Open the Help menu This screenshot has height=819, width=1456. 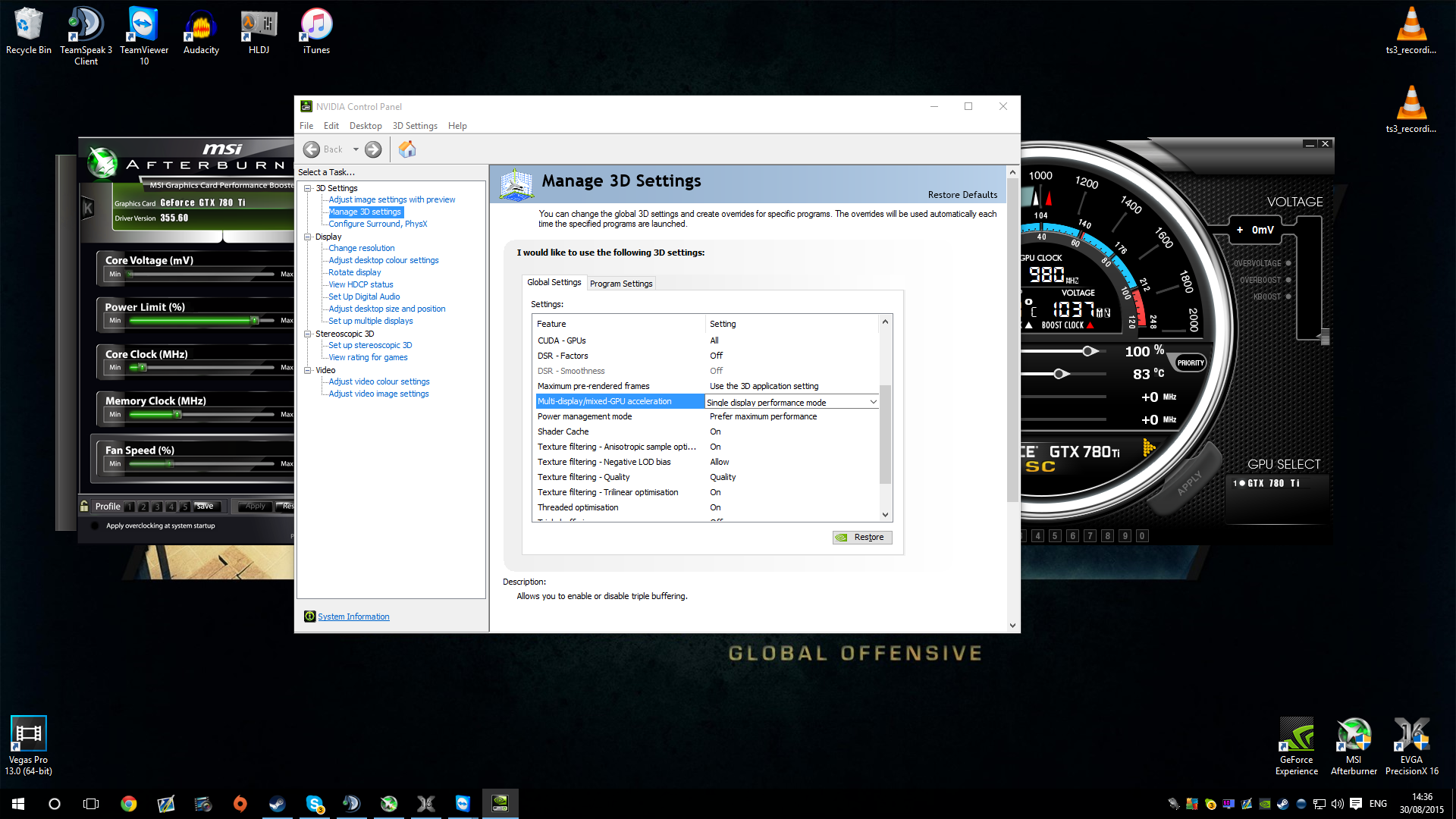tap(457, 126)
